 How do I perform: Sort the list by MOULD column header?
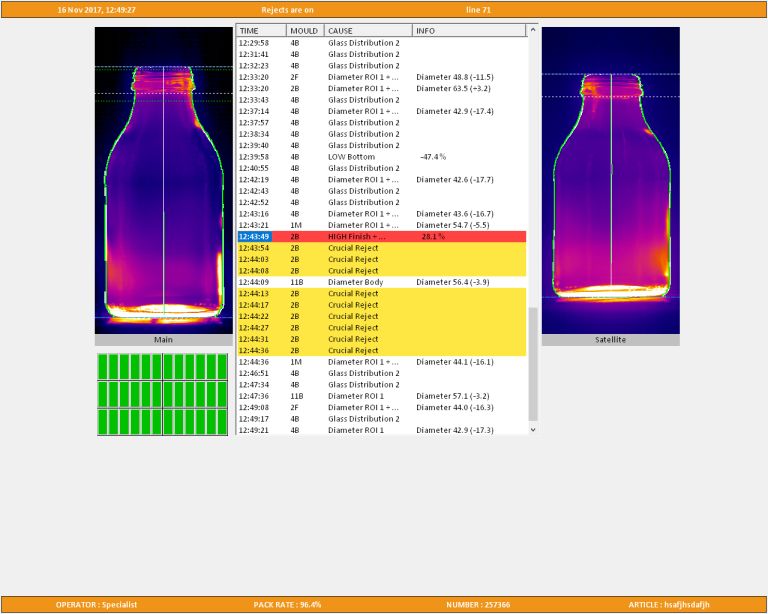tap(305, 31)
